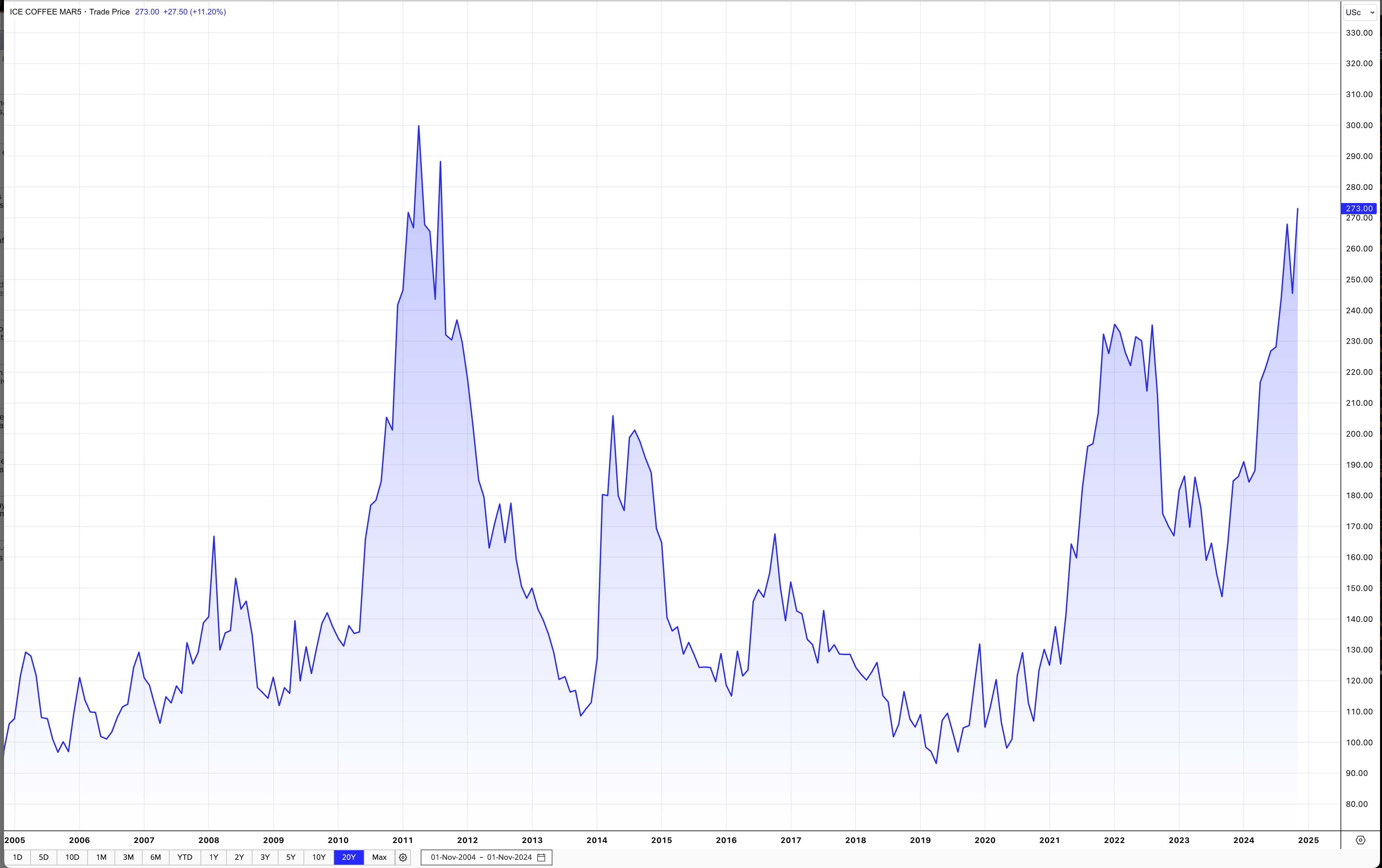Click the ICE COFFEE MAR5 title label
This screenshot has width=1382, height=868.
point(45,12)
